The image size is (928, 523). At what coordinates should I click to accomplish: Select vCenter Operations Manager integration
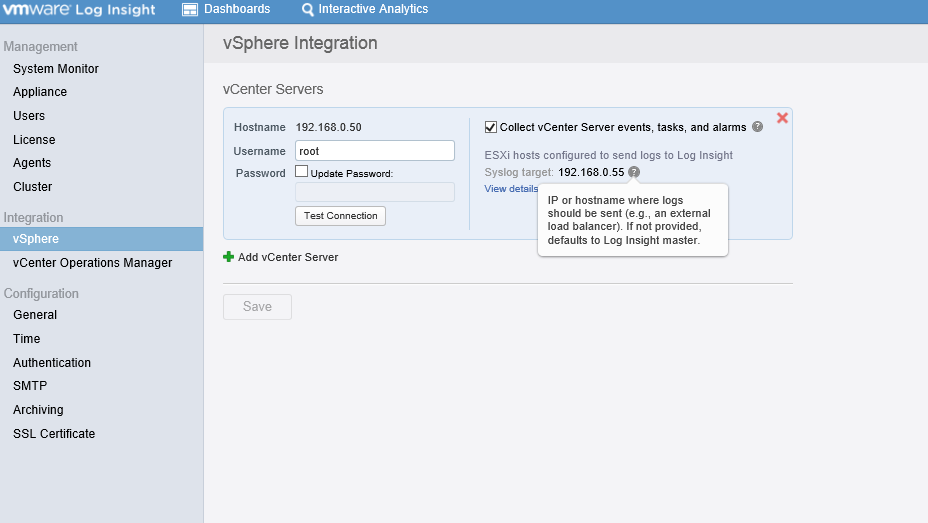tap(92, 263)
